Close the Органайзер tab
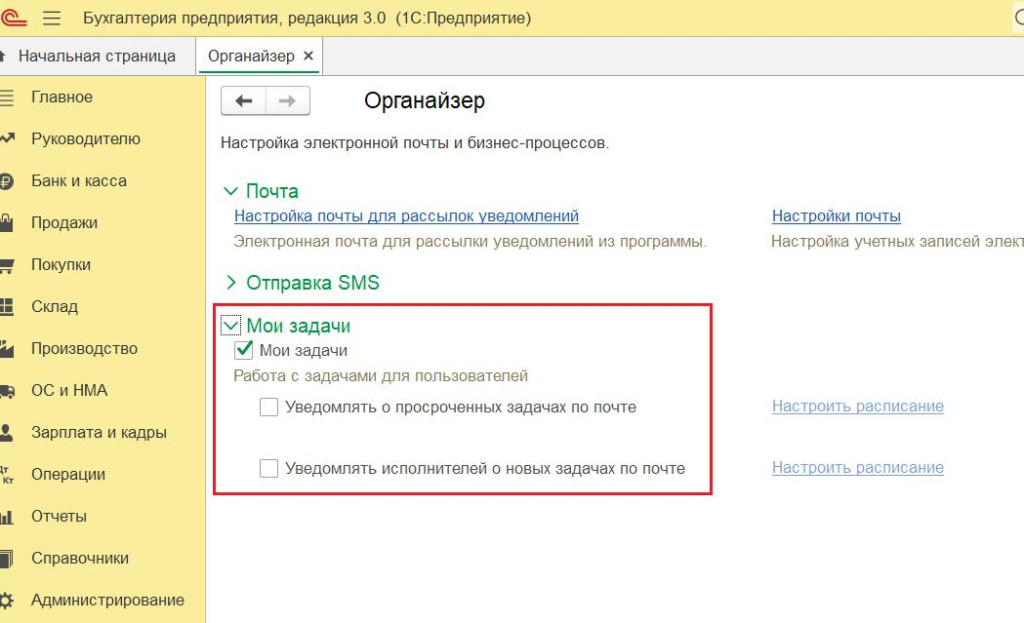 308,56
